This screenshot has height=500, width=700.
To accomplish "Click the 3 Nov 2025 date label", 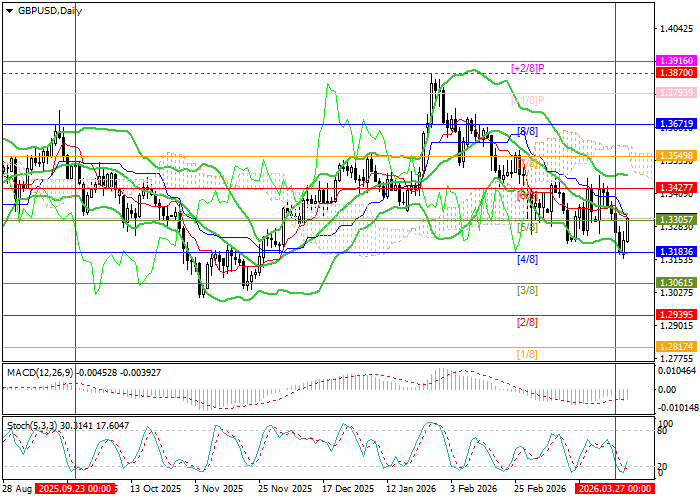I will 221,489.
